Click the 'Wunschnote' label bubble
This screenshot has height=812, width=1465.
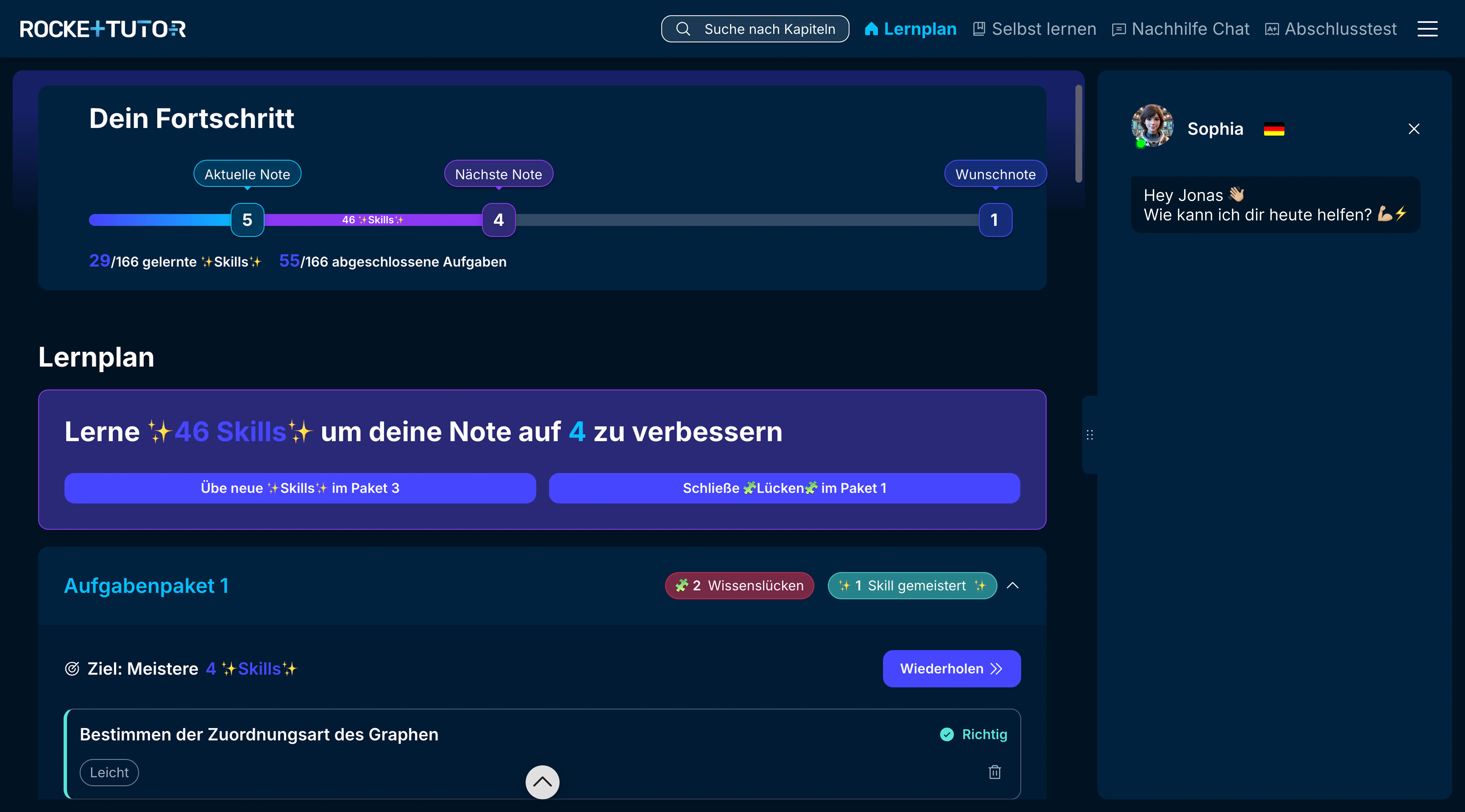(x=995, y=174)
